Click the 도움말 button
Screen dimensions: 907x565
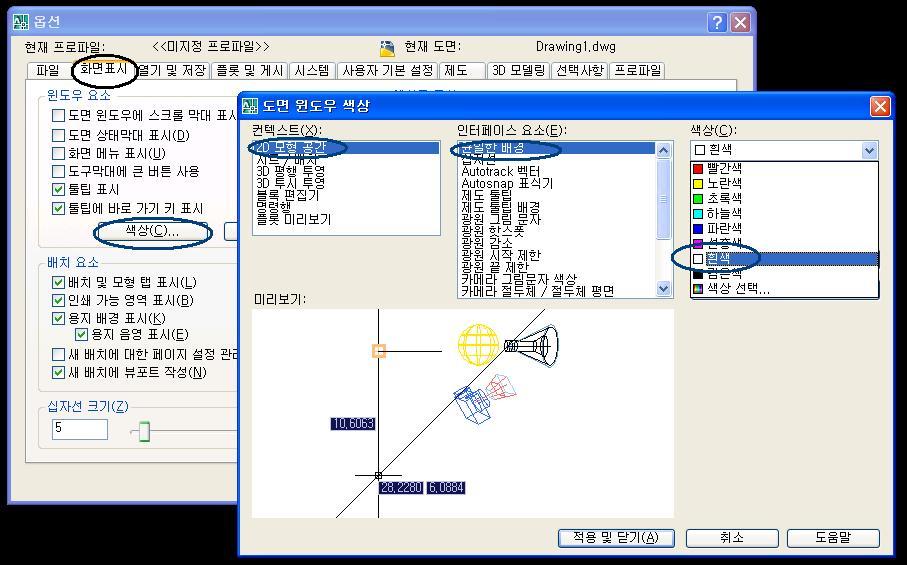(833, 538)
